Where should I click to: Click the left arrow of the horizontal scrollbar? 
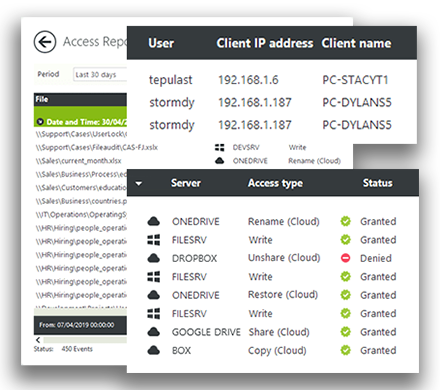pyautogui.click(x=38, y=340)
